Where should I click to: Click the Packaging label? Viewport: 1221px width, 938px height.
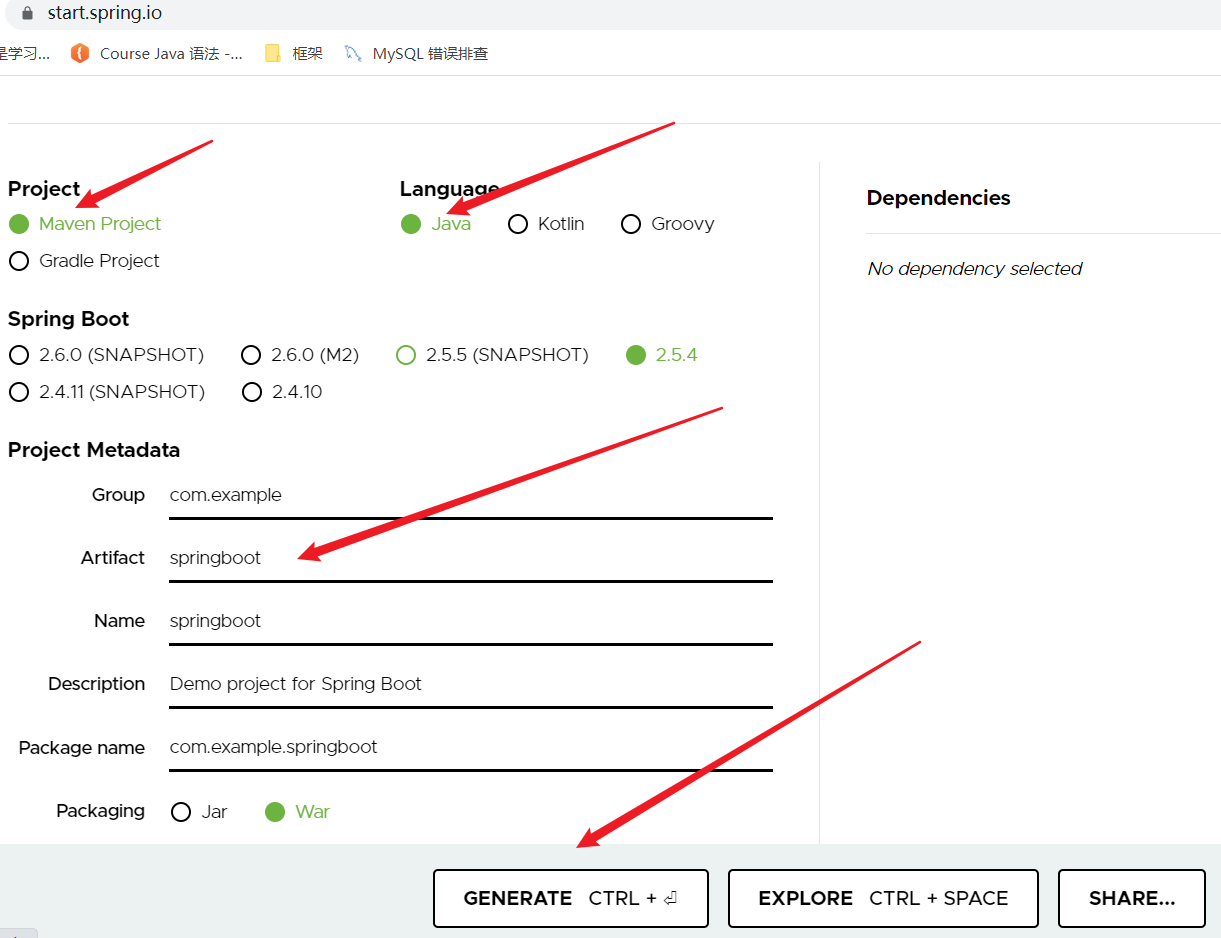100,811
